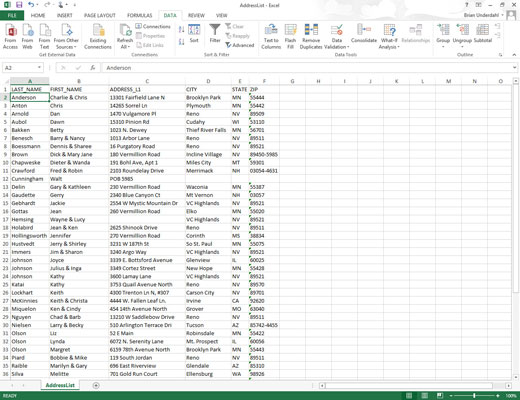Screen dimensions: 520x400
Task: Run Flash Fill
Action: pos(290,36)
